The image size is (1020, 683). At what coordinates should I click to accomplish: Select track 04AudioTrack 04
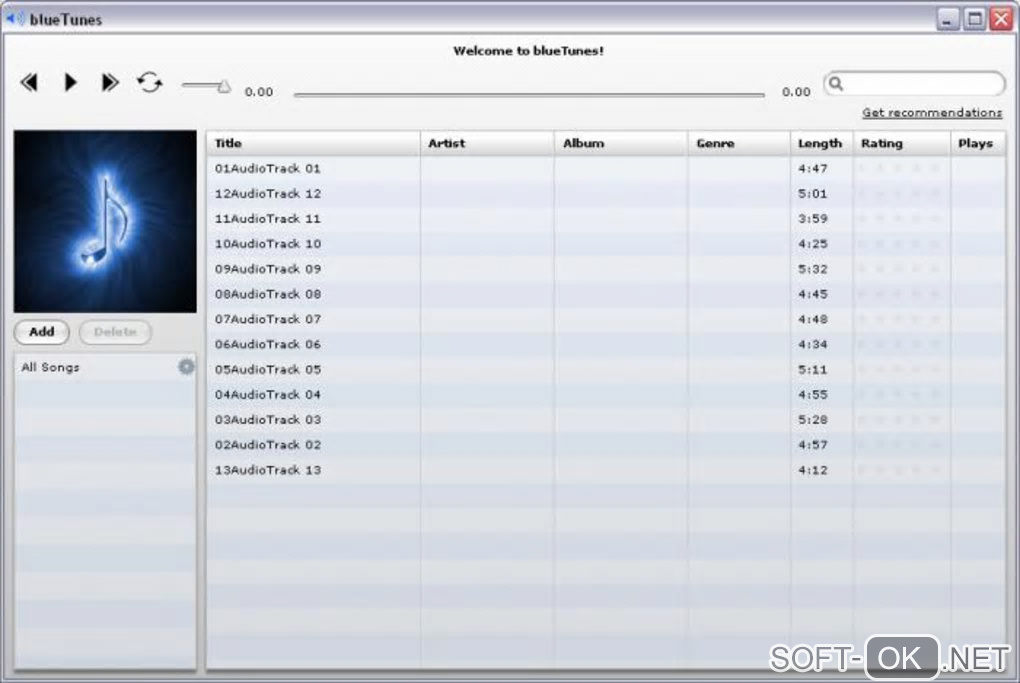point(606,395)
